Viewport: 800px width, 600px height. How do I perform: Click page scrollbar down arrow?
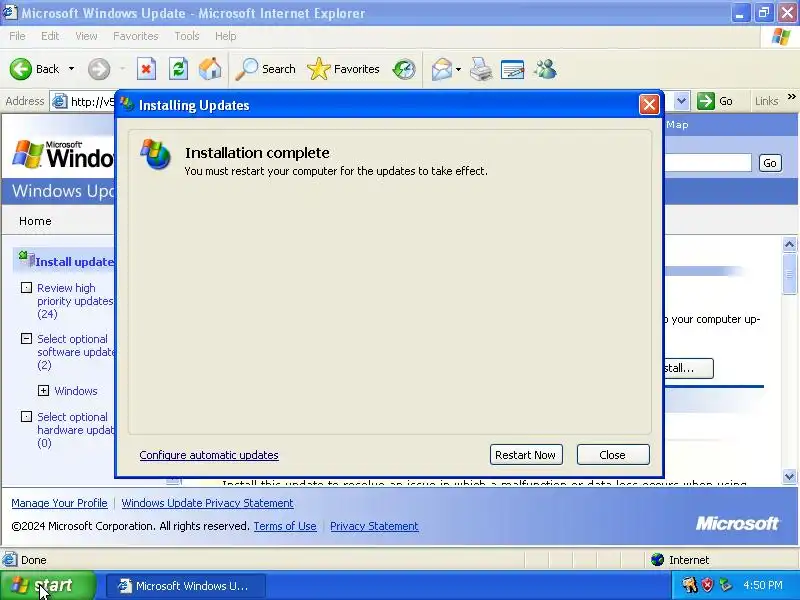[789, 477]
